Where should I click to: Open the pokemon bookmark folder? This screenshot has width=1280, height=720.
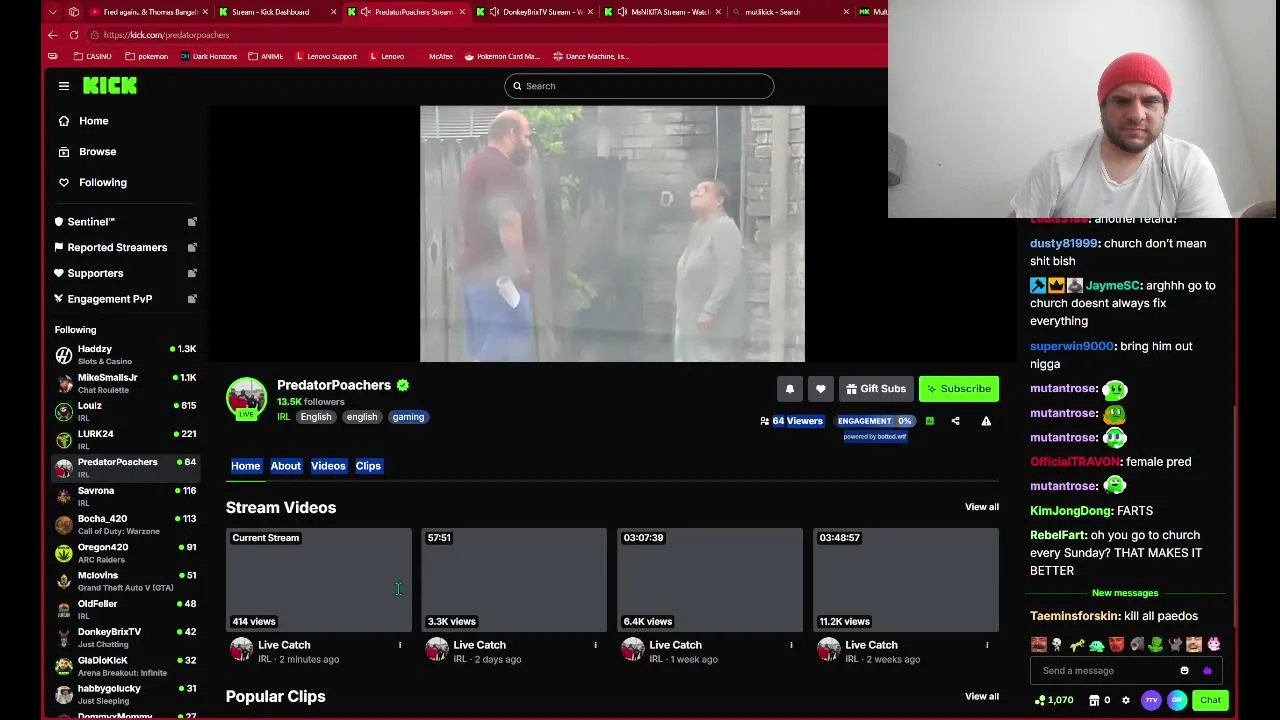(x=146, y=56)
